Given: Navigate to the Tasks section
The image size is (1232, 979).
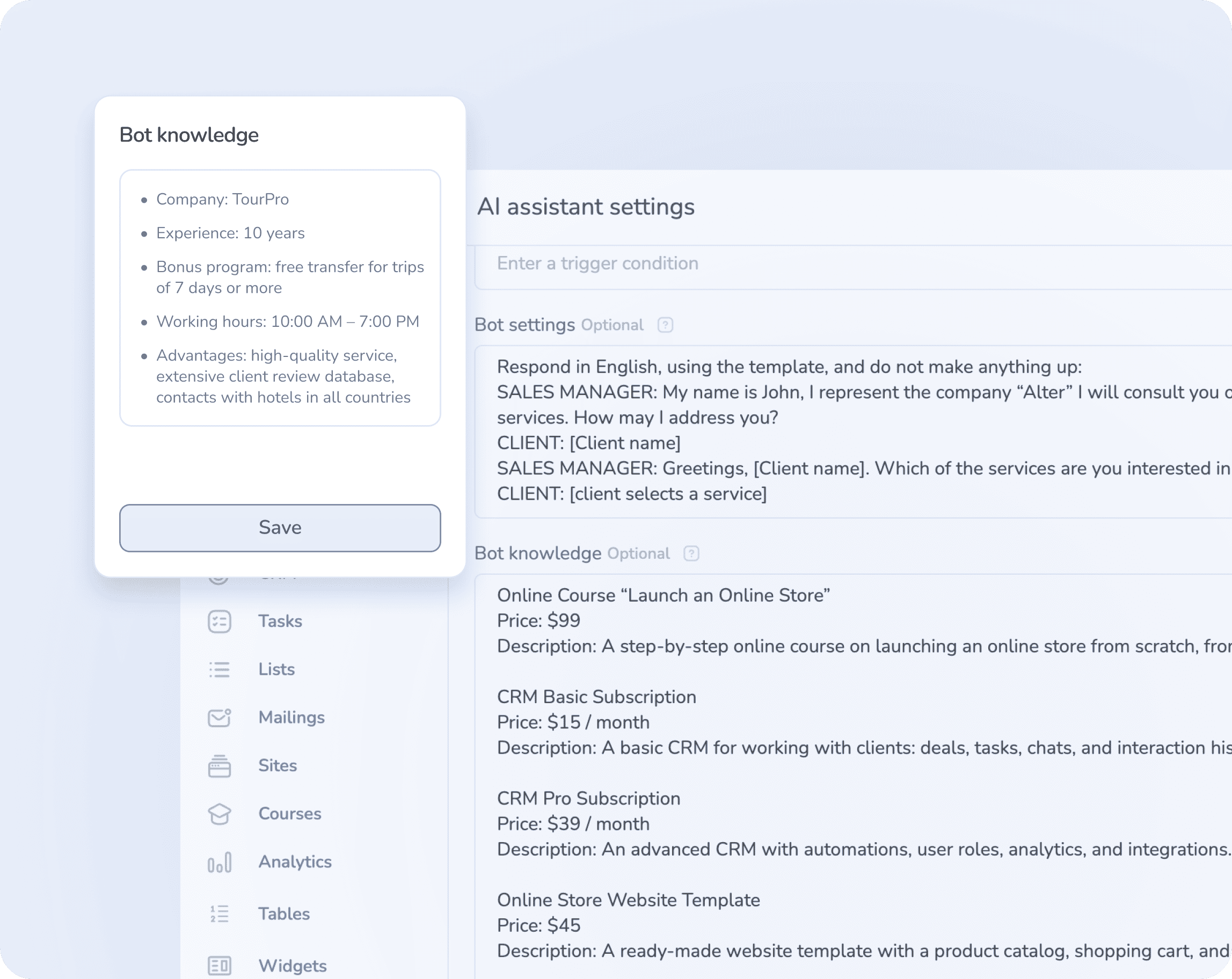Looking at the screenshot, I should tap(280, 622).
